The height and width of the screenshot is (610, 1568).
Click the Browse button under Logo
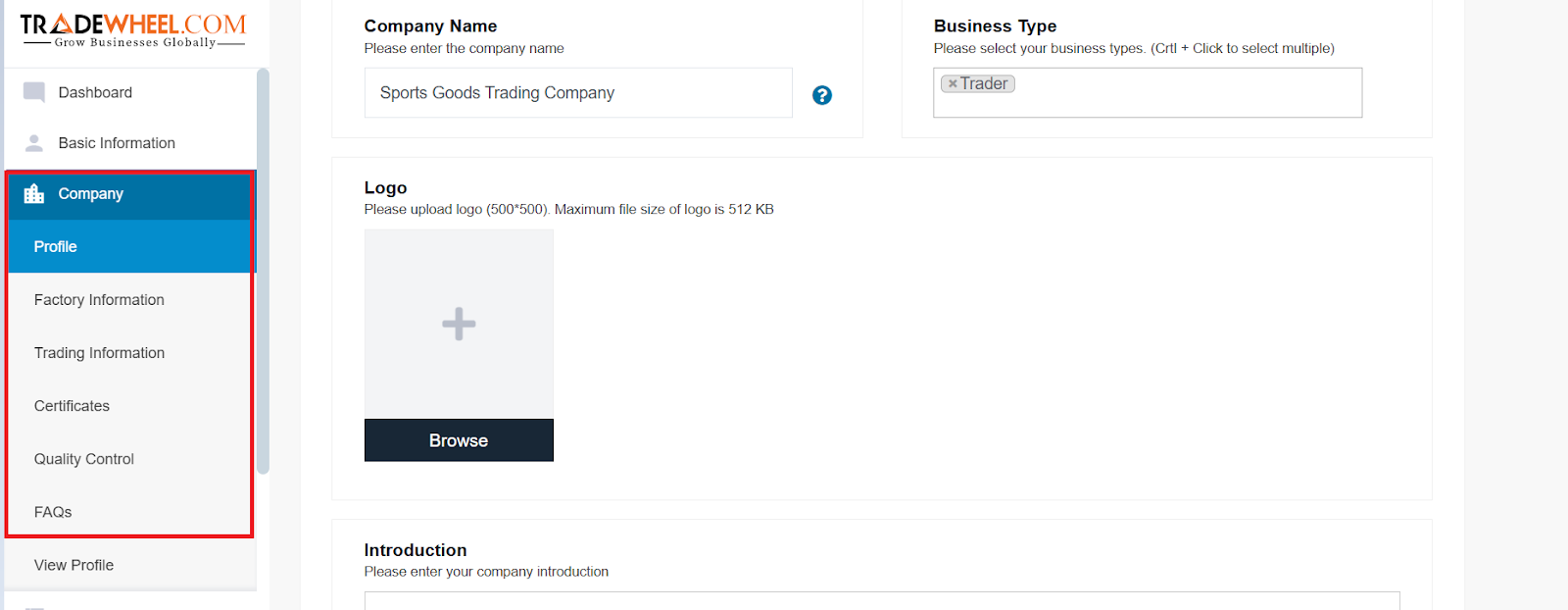(459, 440)
